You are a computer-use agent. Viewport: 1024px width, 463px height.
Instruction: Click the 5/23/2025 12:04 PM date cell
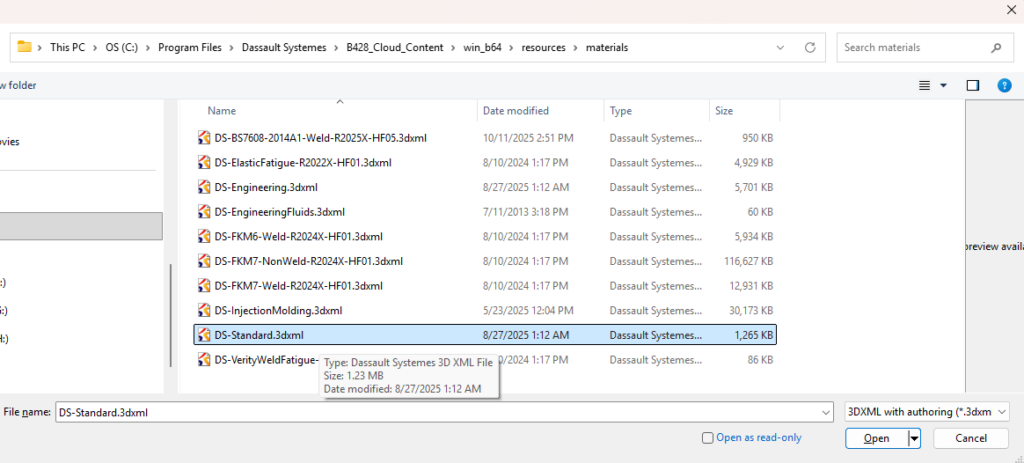point(528,310)
